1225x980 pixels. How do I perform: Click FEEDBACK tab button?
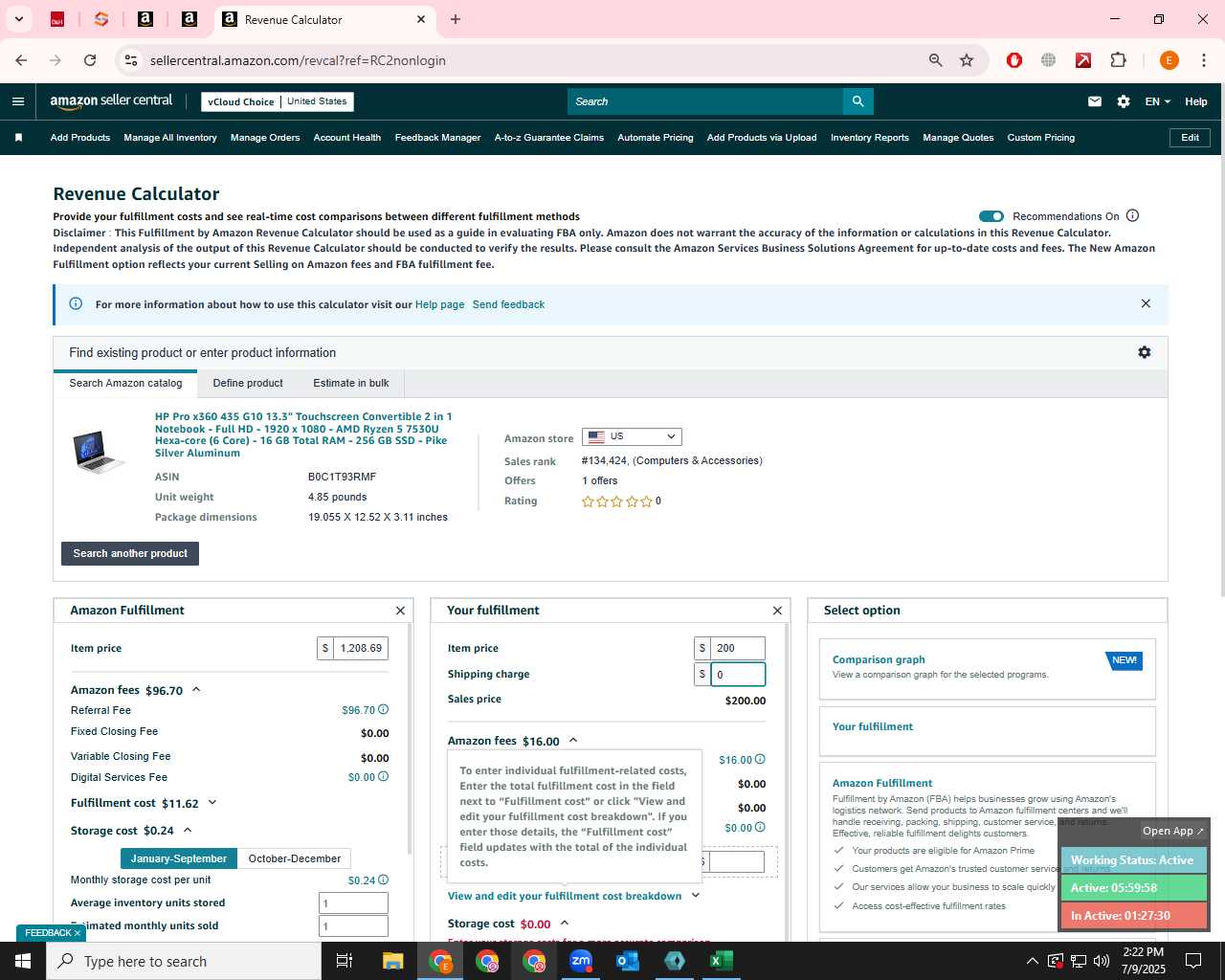click(x=53, y=933)
